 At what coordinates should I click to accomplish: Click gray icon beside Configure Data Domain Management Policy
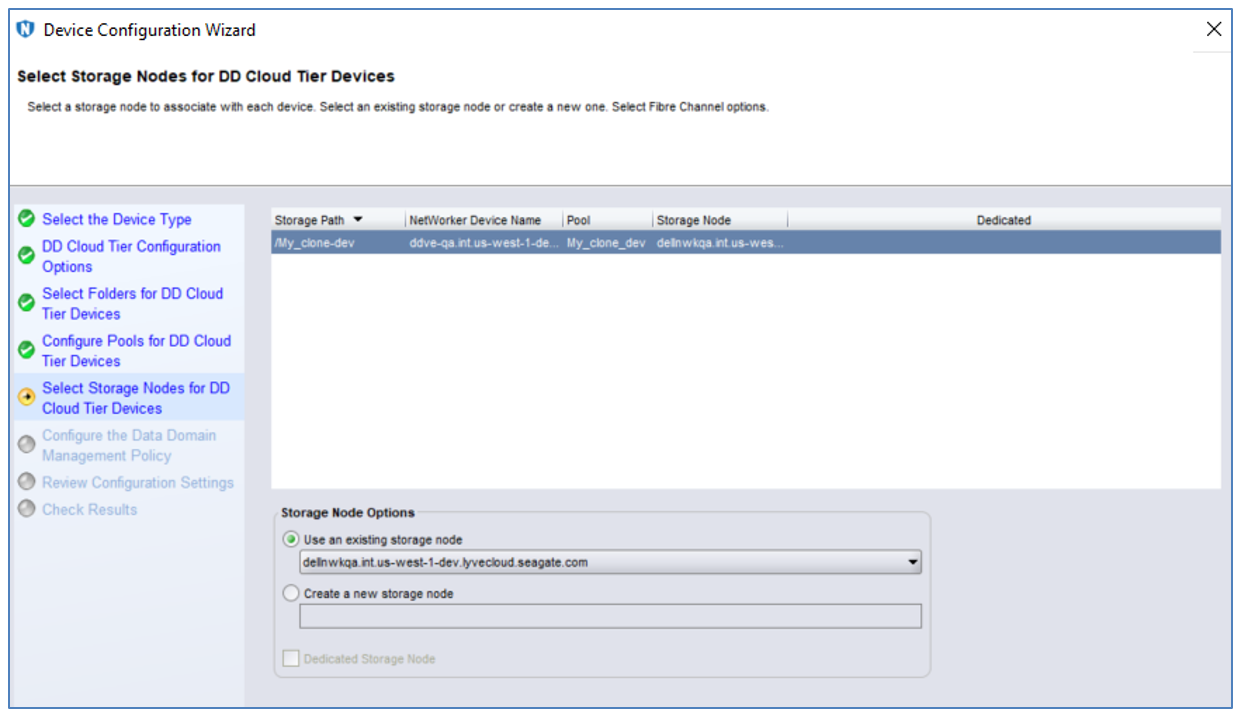pos(27,445)
